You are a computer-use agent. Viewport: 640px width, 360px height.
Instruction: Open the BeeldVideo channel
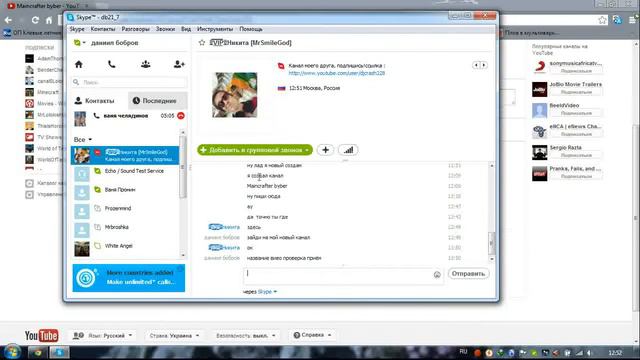click(x=564, y=105)
